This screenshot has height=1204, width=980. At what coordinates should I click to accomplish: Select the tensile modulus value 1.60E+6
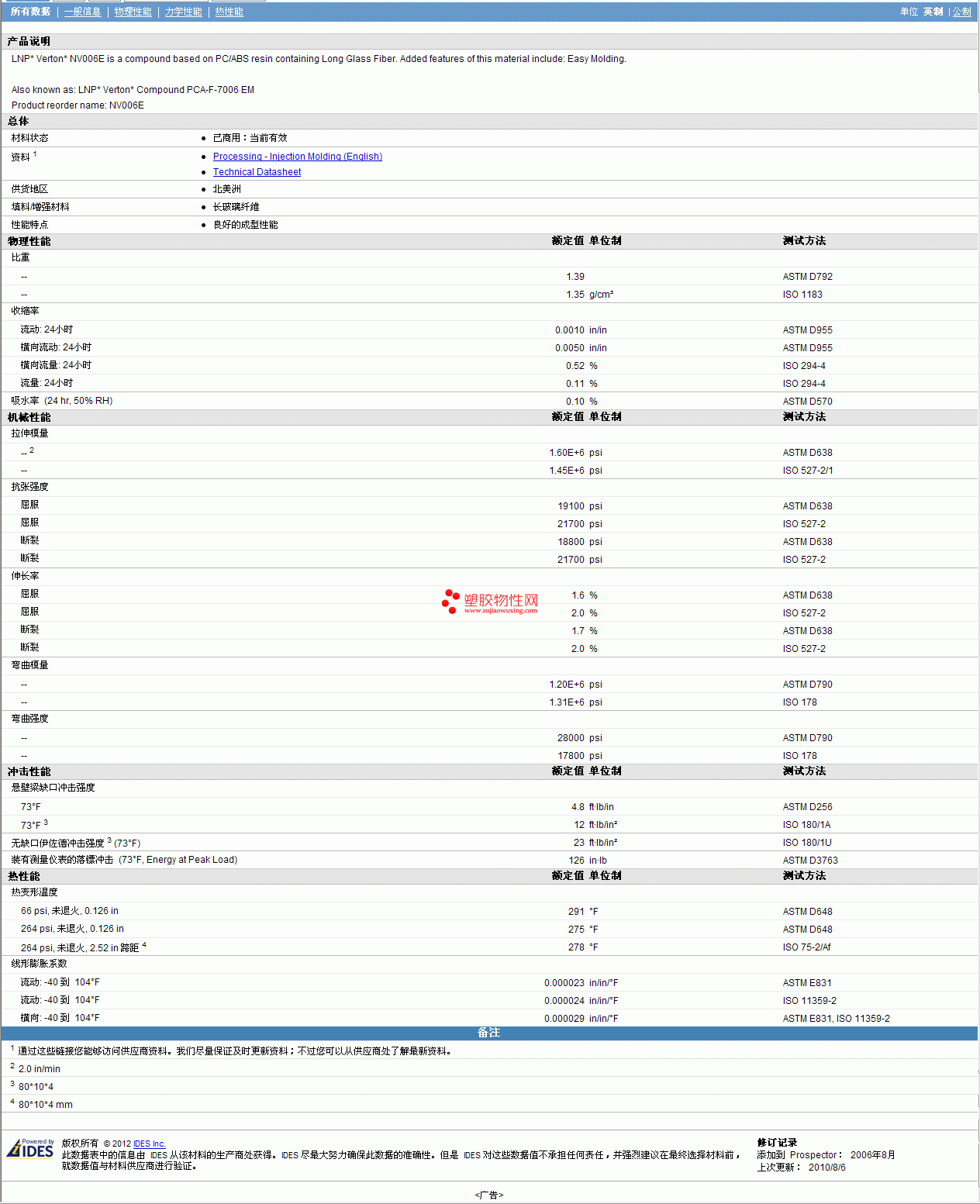567,453
